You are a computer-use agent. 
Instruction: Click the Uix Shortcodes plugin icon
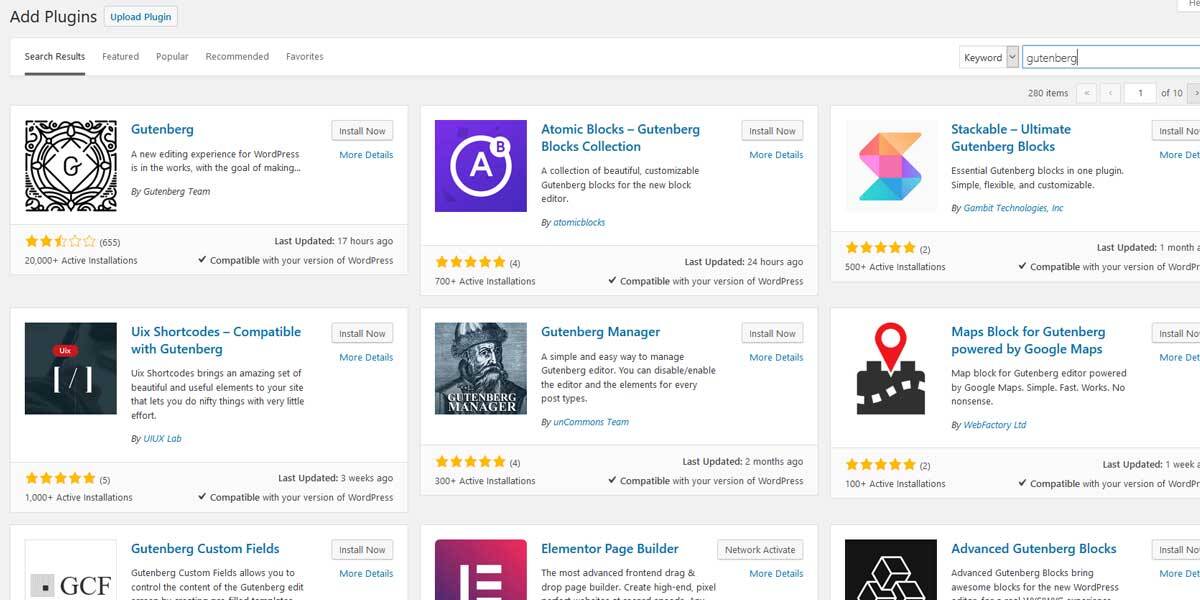point(71,369)
